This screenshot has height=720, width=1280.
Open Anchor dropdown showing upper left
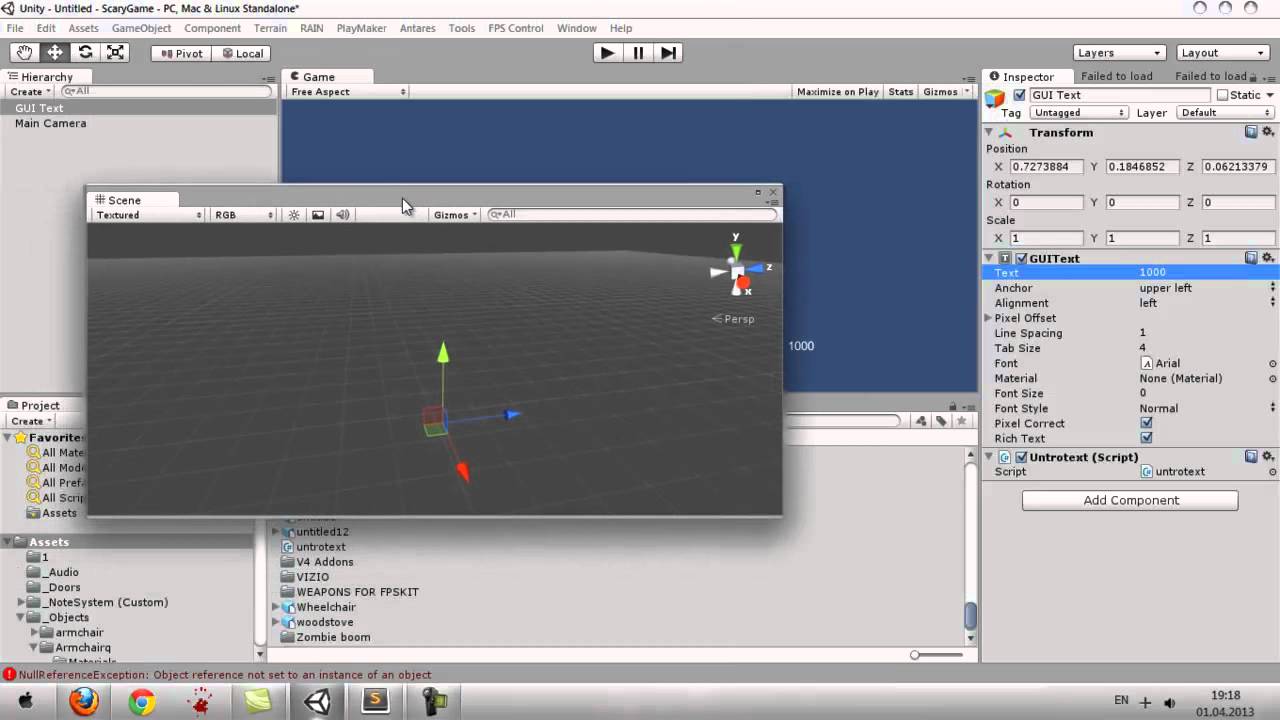(x=1207, y=288)
